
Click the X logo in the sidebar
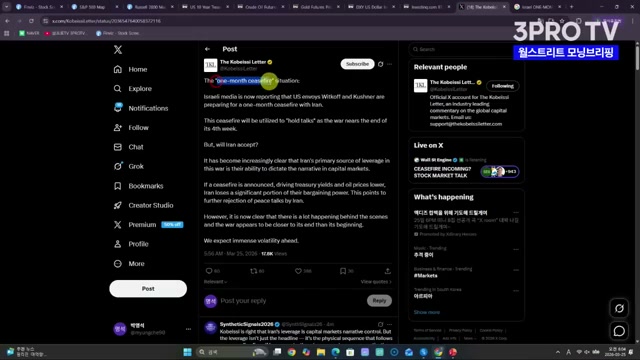pos(118,50)
